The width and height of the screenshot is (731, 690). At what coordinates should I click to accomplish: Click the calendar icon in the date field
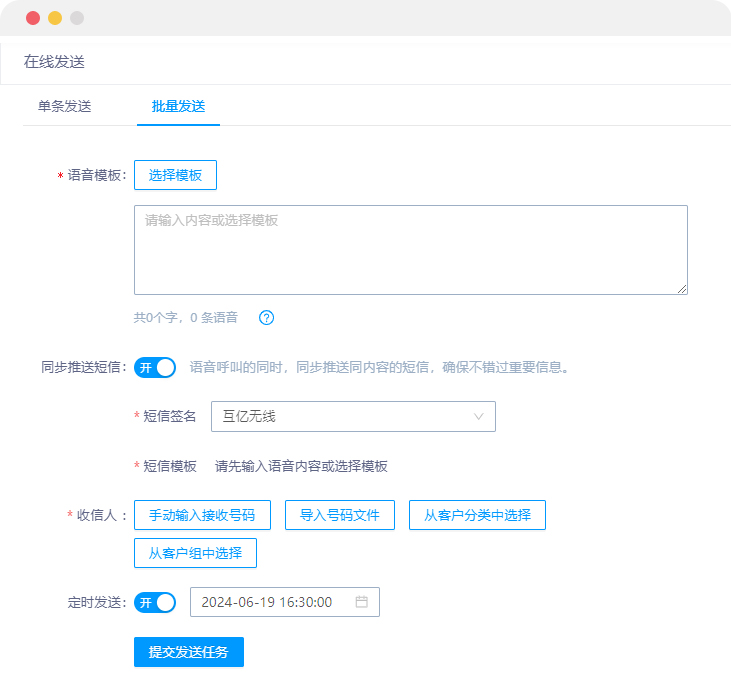pos(362,602)
